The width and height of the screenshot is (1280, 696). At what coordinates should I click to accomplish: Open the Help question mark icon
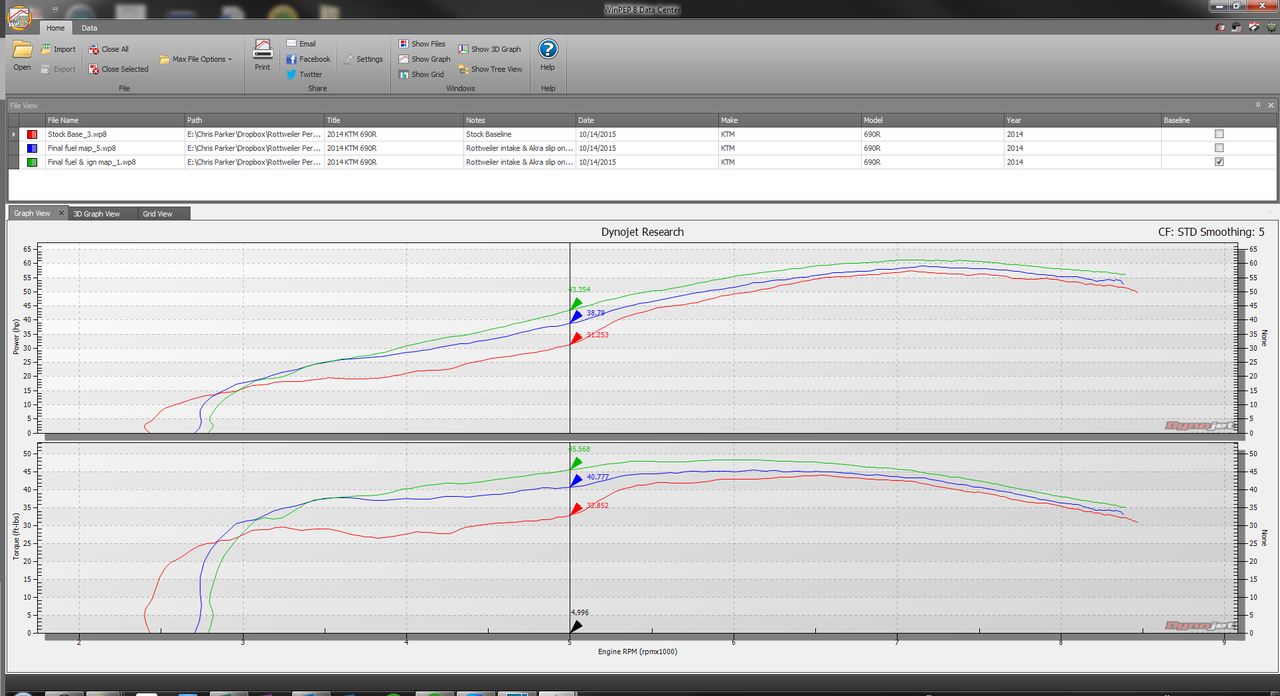pyautogui.click(x=548, y=55)
